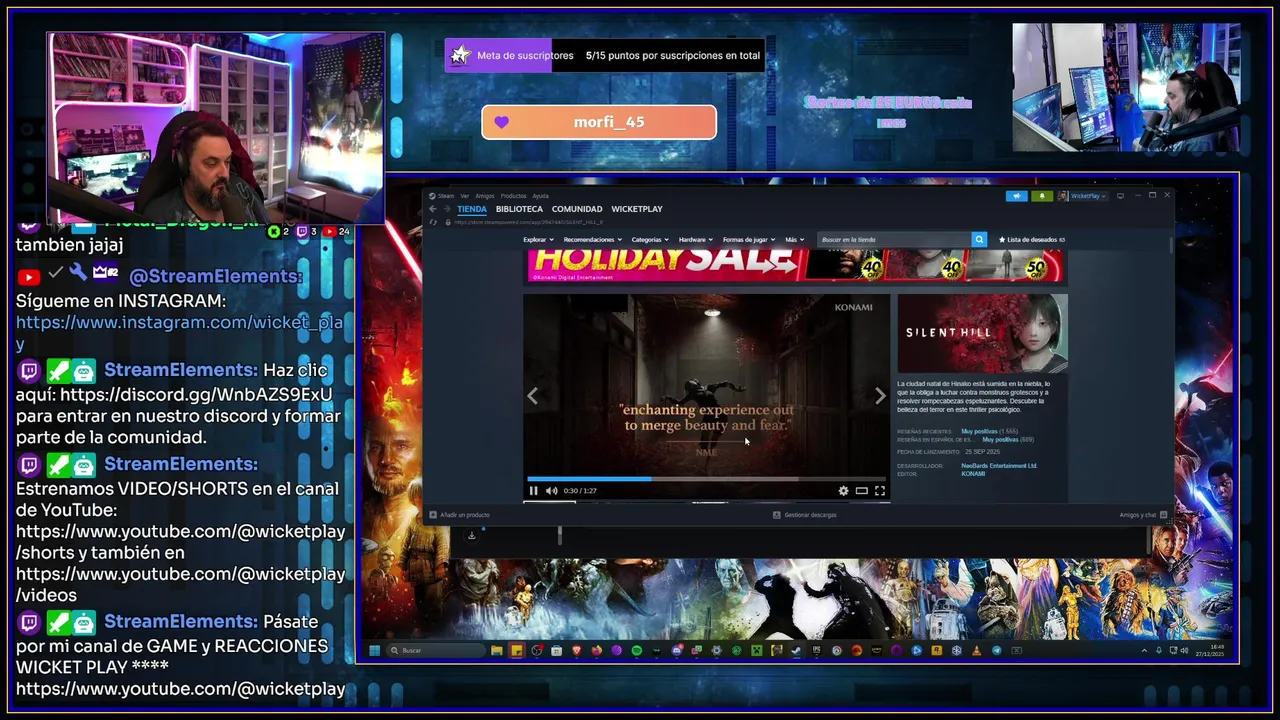Image resolution: width=1280 pixels, height=720 pixels.
Task: Show the previous media with left arrow
Action: pos(532,396)
